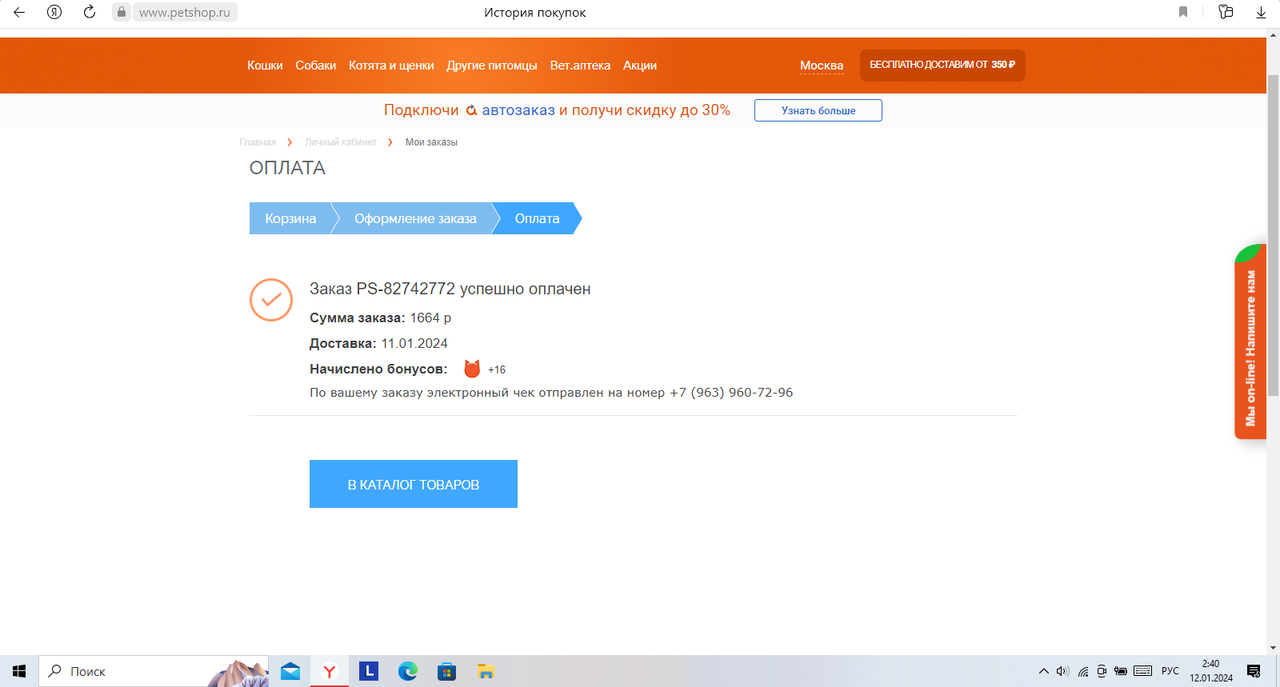The image size is (1280, 687).
Task: Open Мы on-line! Напишите нам chat tab
Action: click(1250, 341)
